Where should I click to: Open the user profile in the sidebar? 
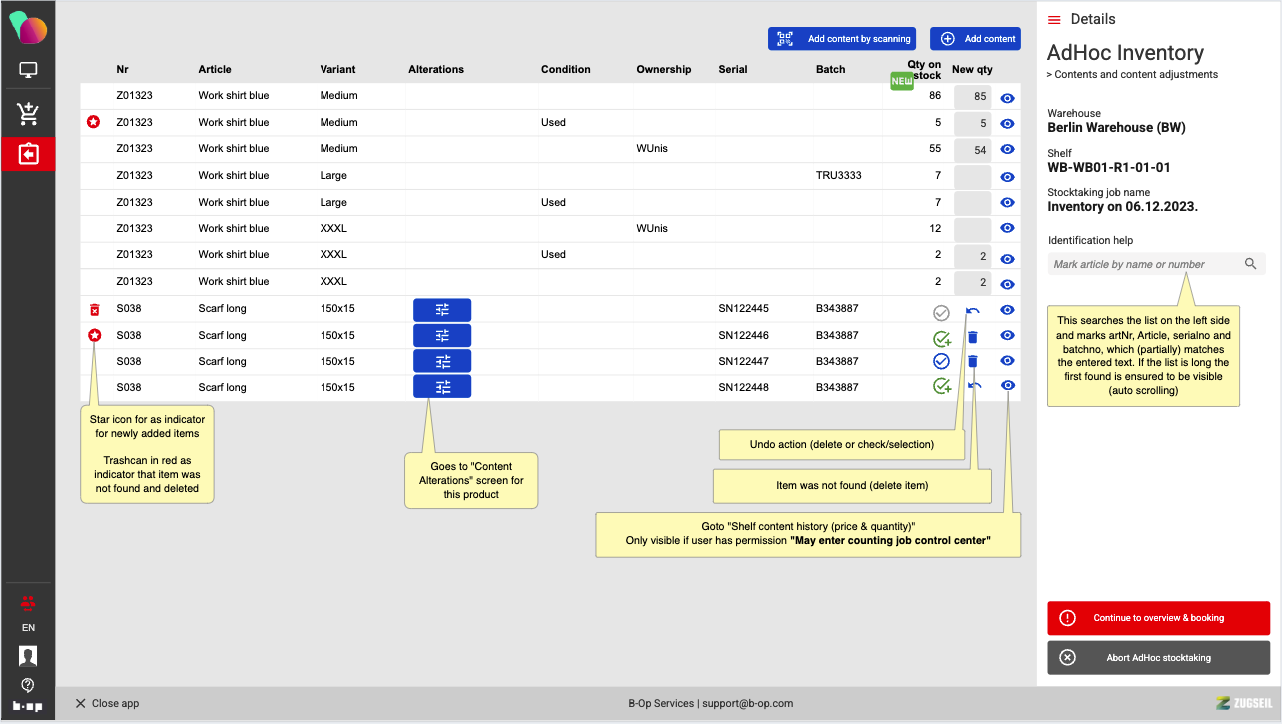pyautogui.click(x=28, y=656)
